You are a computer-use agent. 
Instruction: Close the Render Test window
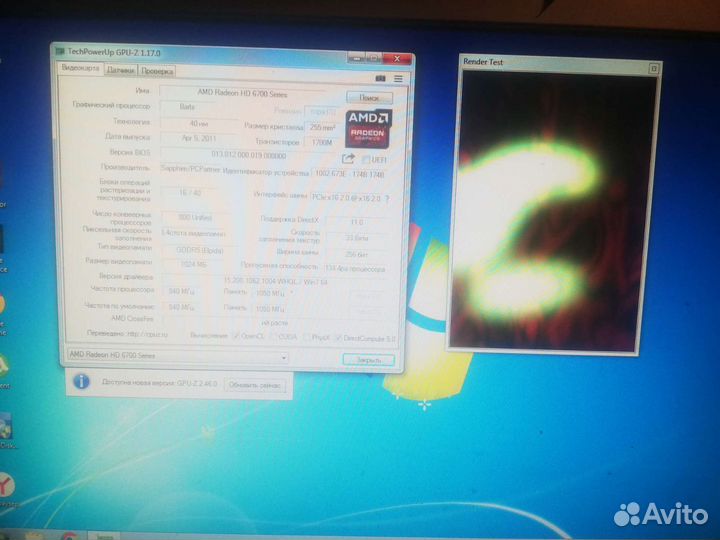[654, 68]
